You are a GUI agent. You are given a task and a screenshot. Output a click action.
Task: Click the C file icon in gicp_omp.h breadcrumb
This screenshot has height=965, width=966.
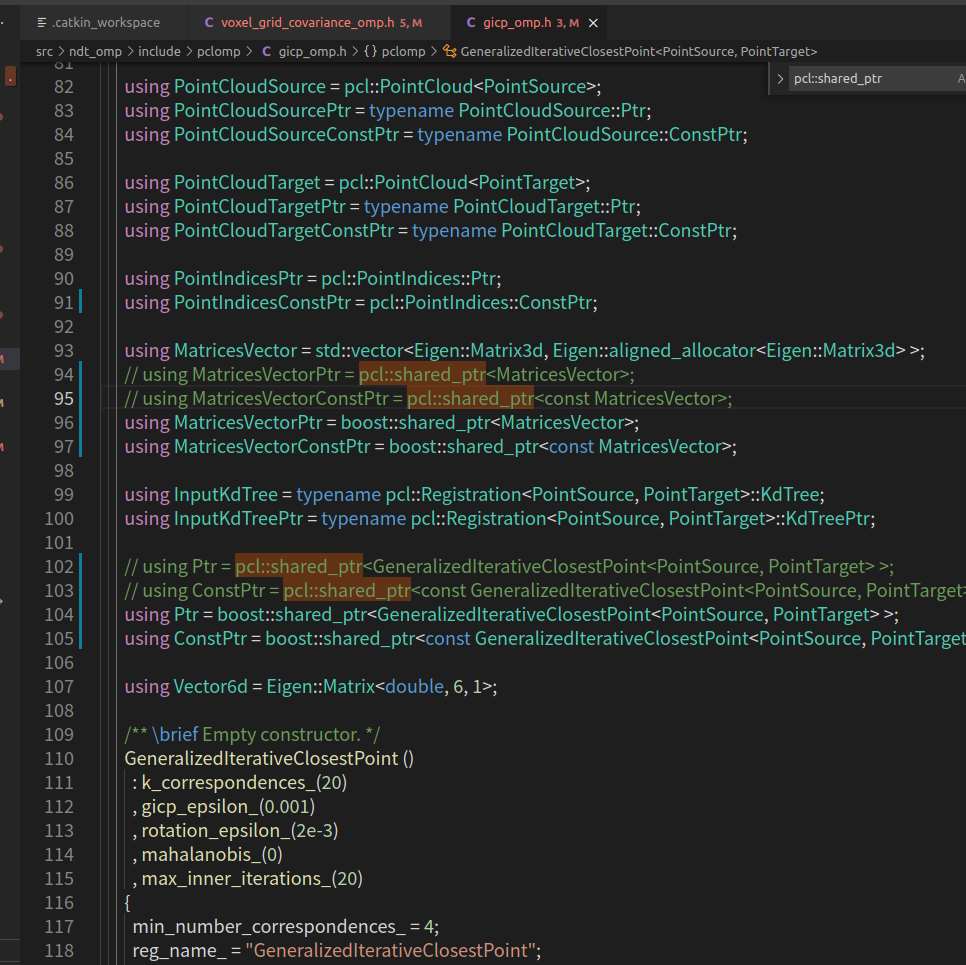click(x=267, y=52)
